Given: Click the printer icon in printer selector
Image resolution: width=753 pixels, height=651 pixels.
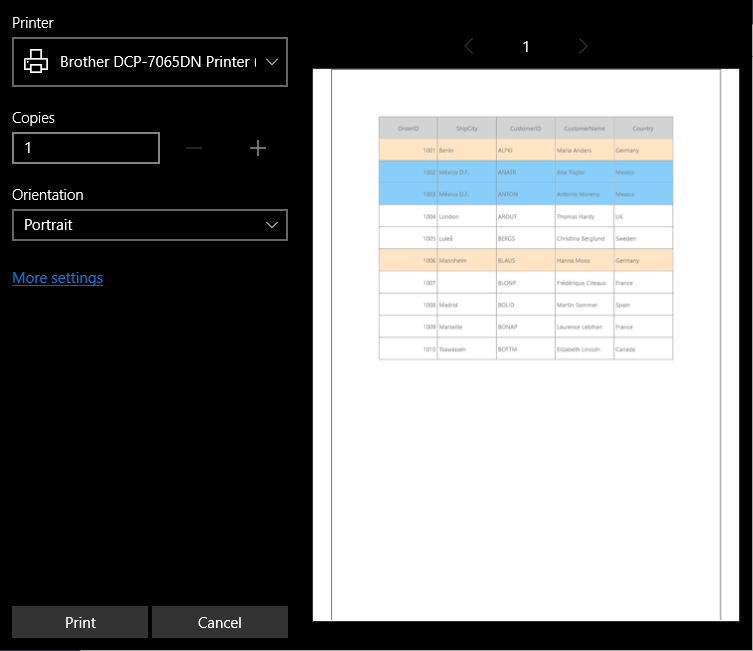Looking at the screenshot, I should 36,61.
